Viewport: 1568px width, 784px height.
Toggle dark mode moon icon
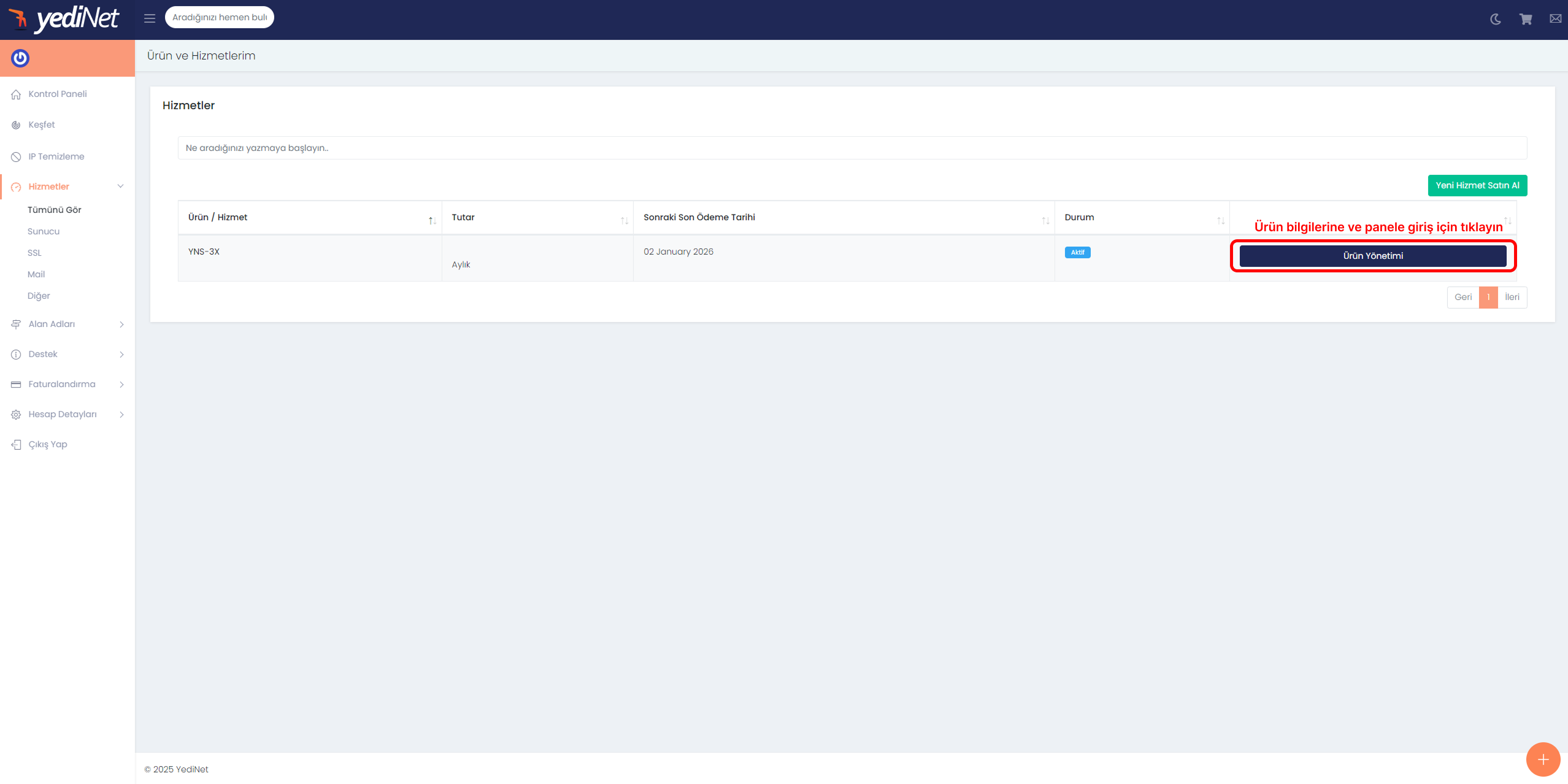click(x=1495, y=19)
